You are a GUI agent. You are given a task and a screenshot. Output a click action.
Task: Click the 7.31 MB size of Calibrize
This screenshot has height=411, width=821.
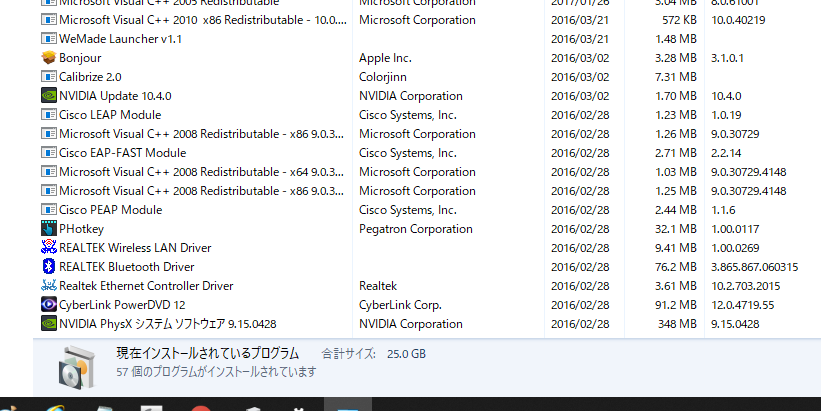tap(676, 77)
